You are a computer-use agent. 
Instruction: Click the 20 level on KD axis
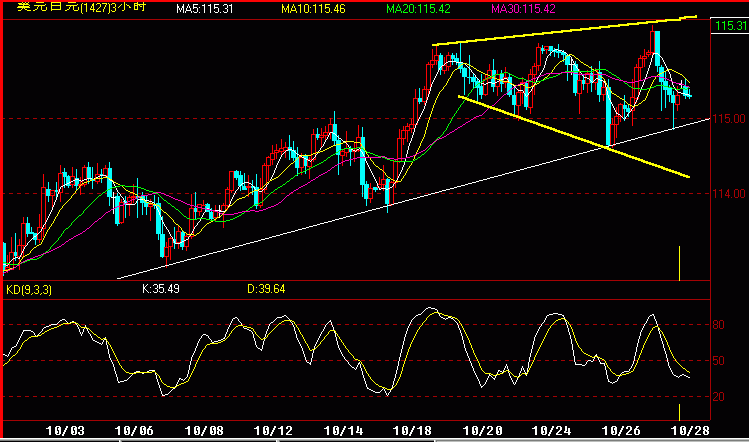718,397
